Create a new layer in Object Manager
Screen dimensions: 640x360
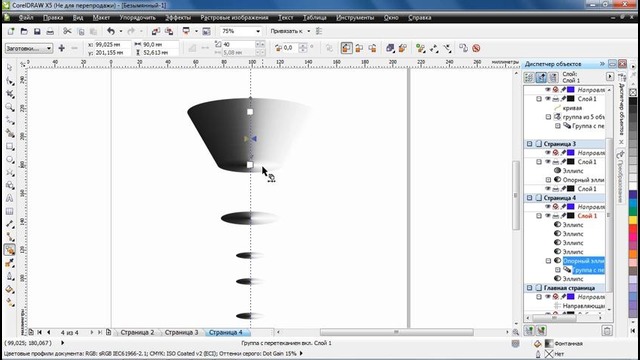pyautogui.click(x=529, y=330)
